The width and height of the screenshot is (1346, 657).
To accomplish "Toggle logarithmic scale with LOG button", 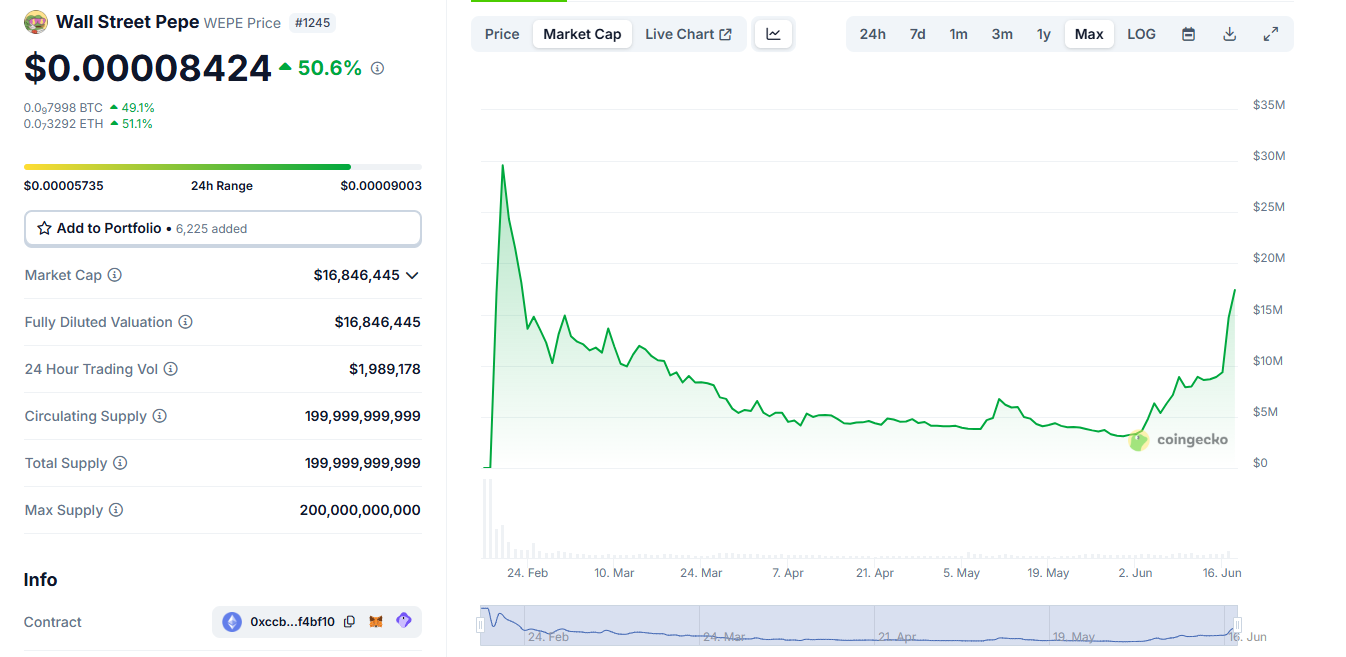I will tap(1141, 33).
